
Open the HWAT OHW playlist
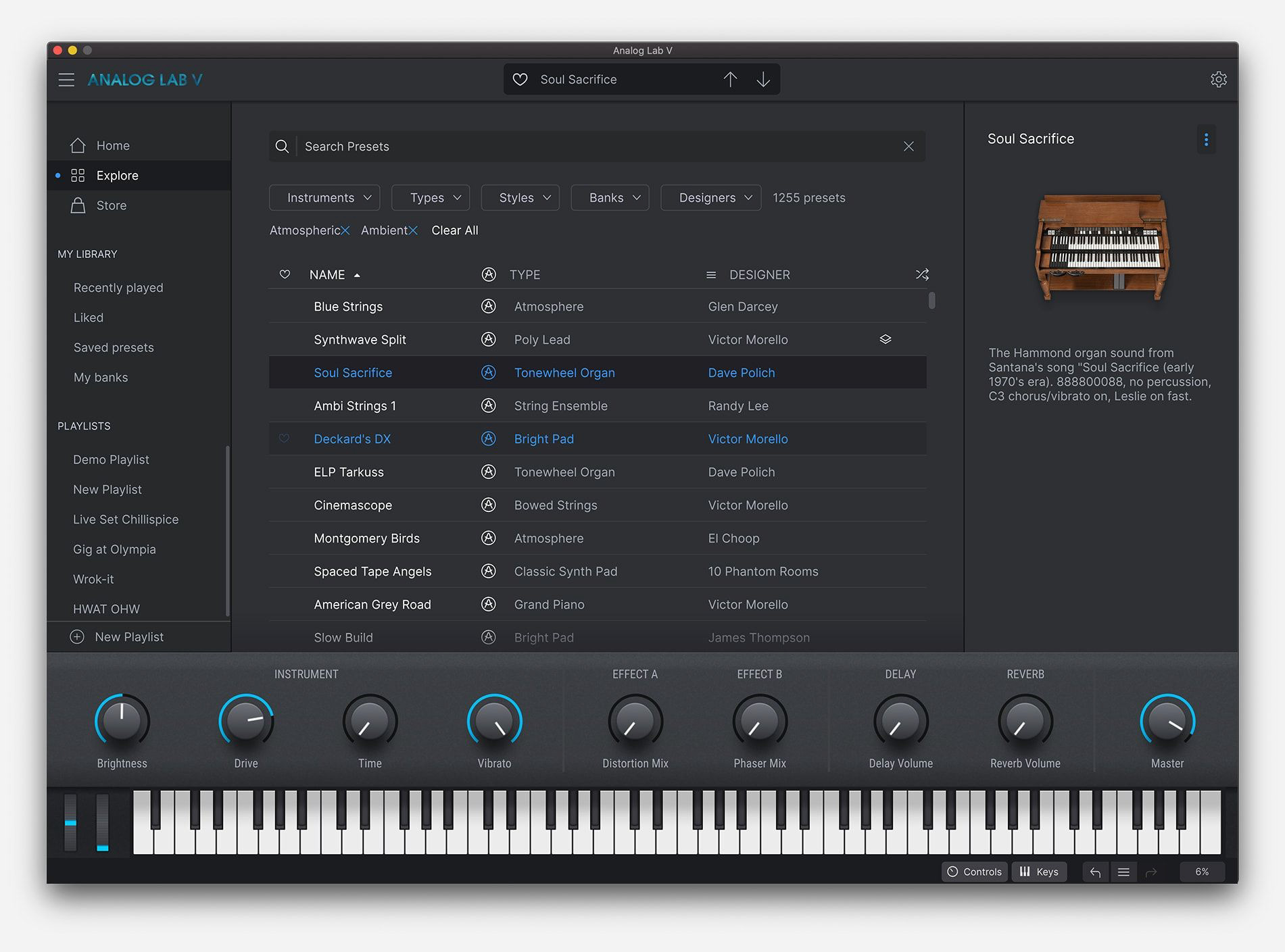coord(106,609)
